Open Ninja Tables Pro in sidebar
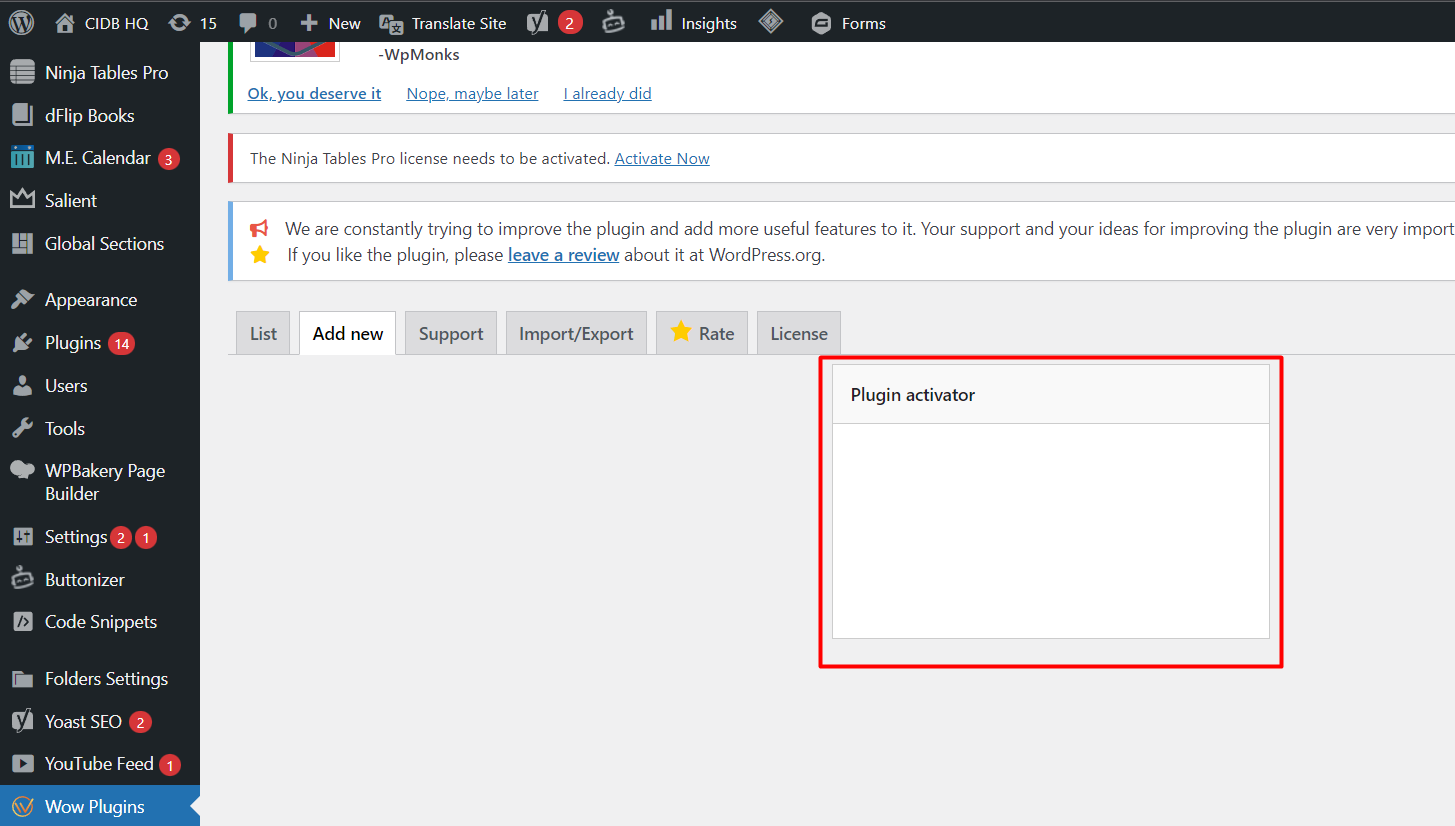 [100, 73]
